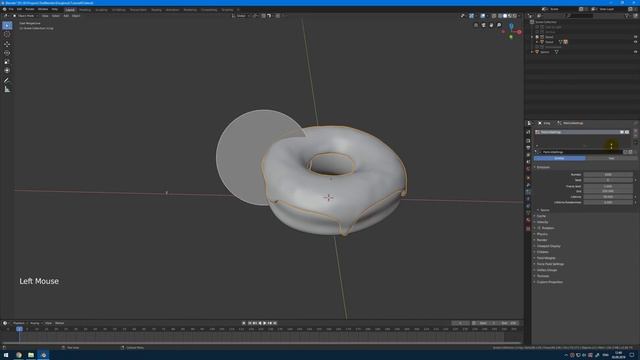This screenshot has height=360, width=640.
Task: Click the particle settings name field
Action: click(581, 152)
